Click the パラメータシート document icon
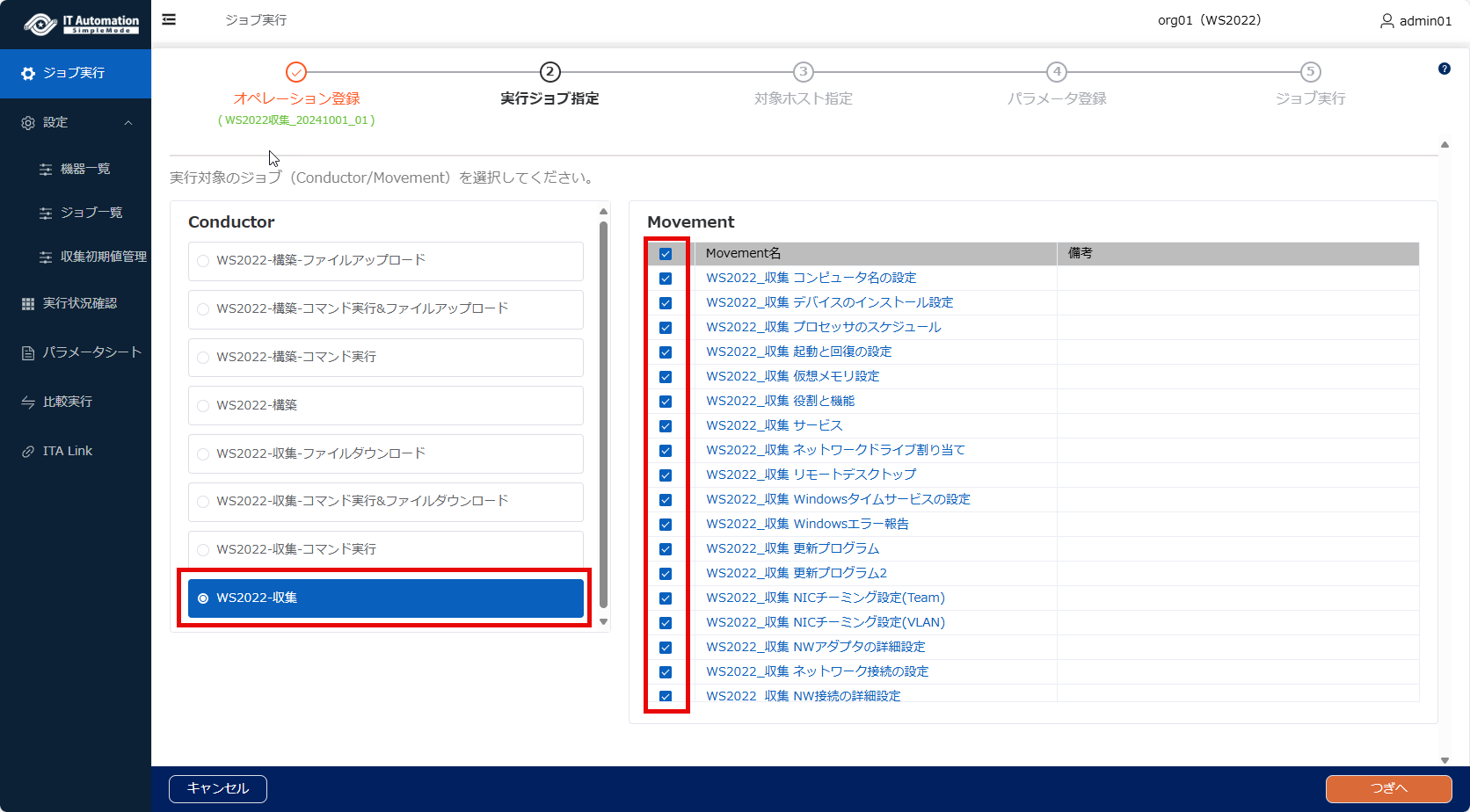 (x=28, y=352)
